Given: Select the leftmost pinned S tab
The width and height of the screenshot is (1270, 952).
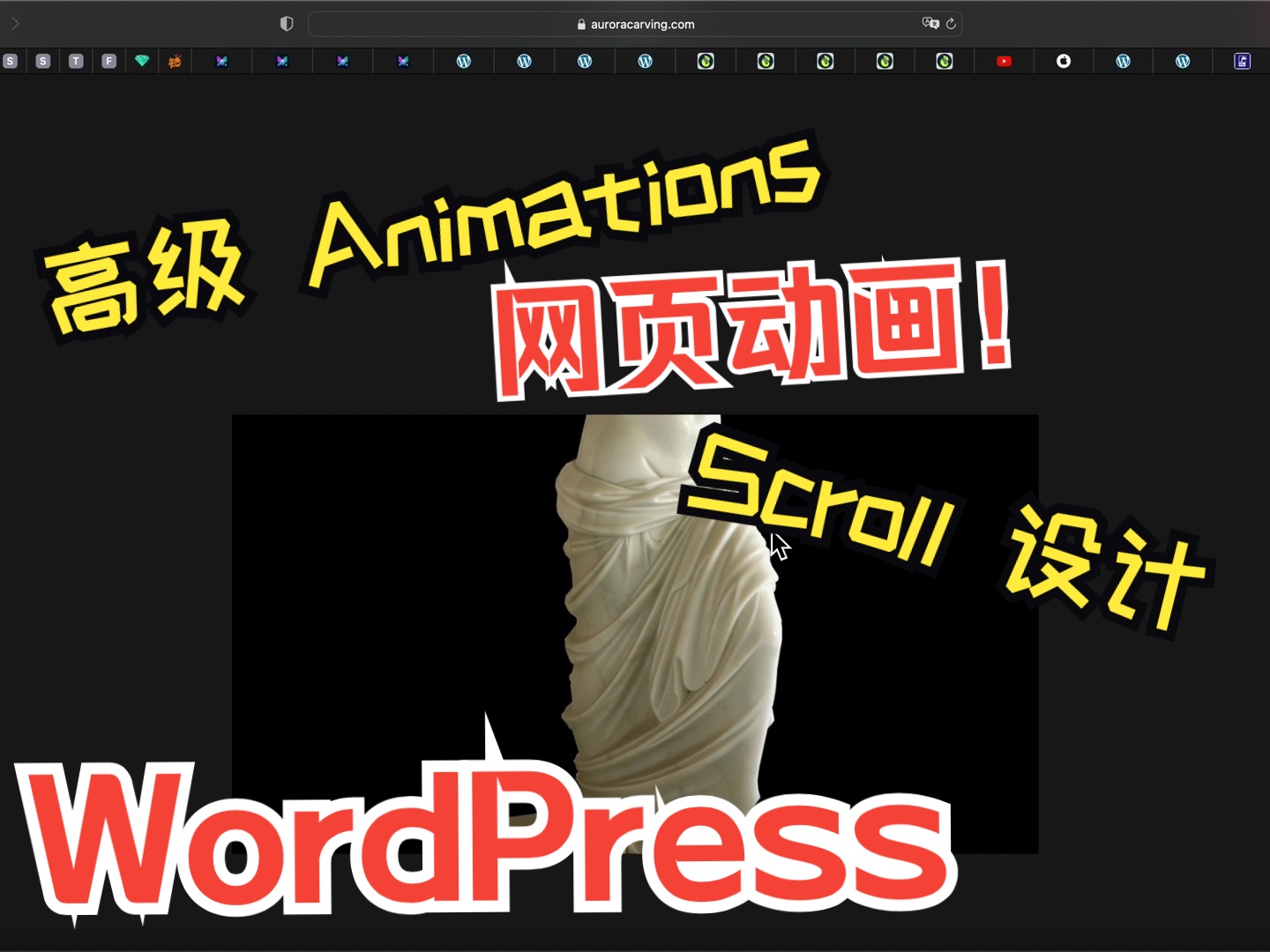Looking at the screenshot, I should [x=11, y=61].
